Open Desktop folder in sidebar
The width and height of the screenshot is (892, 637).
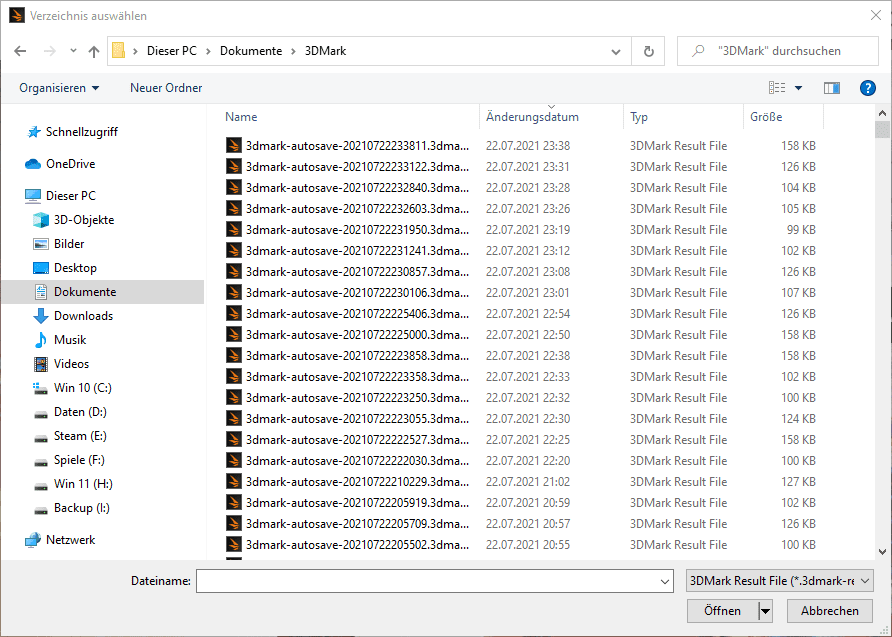tap(75, 267)
